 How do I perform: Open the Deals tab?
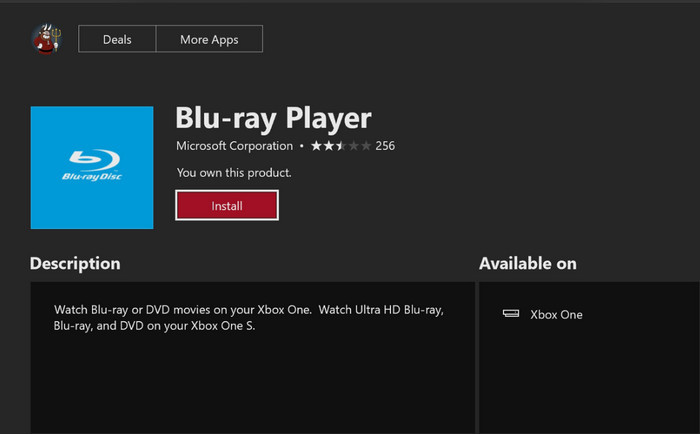click(117, 39)
